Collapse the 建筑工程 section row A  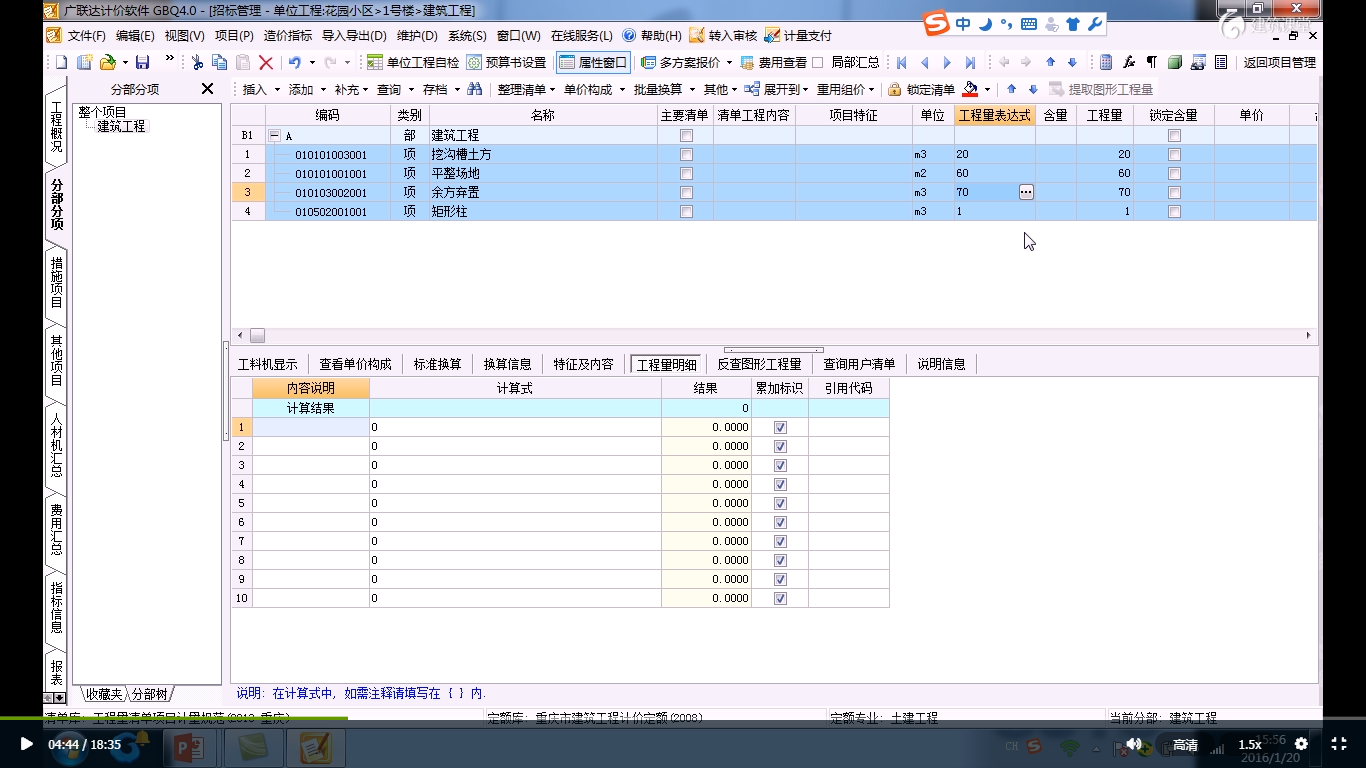point(276,135)
